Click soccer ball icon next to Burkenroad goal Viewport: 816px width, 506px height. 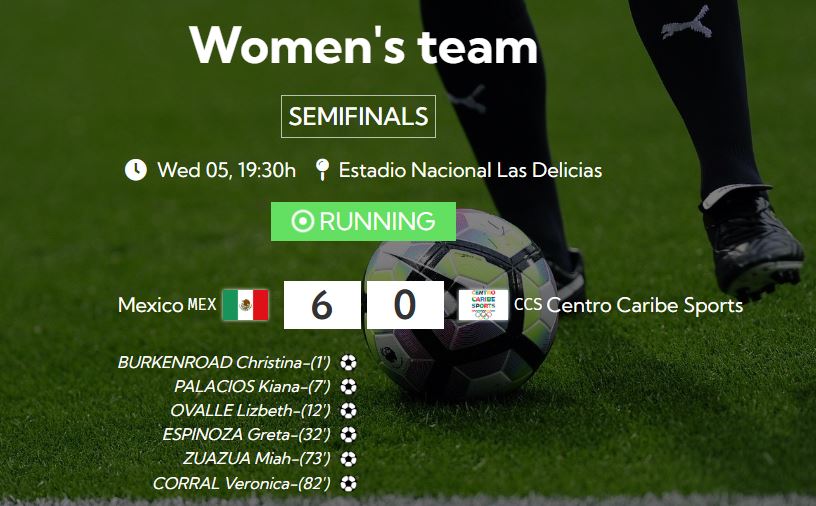(x=348, y=363)
